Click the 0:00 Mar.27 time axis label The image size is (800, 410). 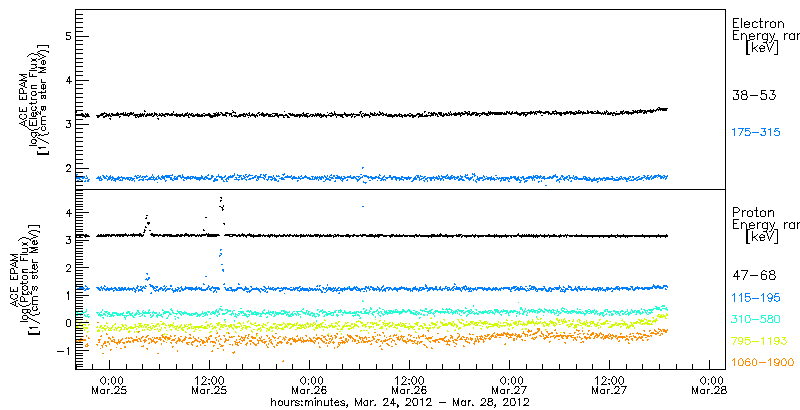(x=509, y=385)
